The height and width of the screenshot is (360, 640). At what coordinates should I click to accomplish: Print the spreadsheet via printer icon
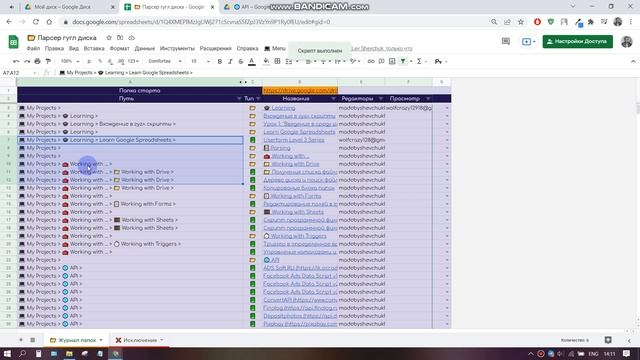pyautogui.click(x=38, y=61)
